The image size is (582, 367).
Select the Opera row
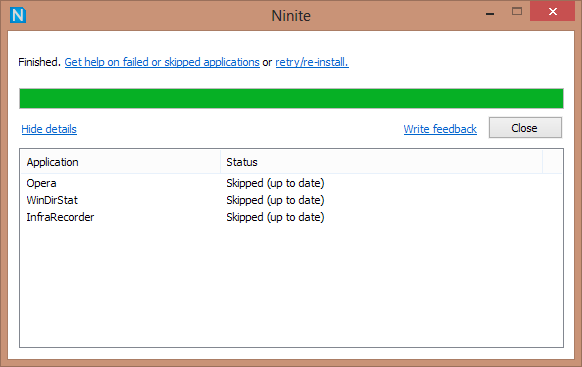[291, 183]
